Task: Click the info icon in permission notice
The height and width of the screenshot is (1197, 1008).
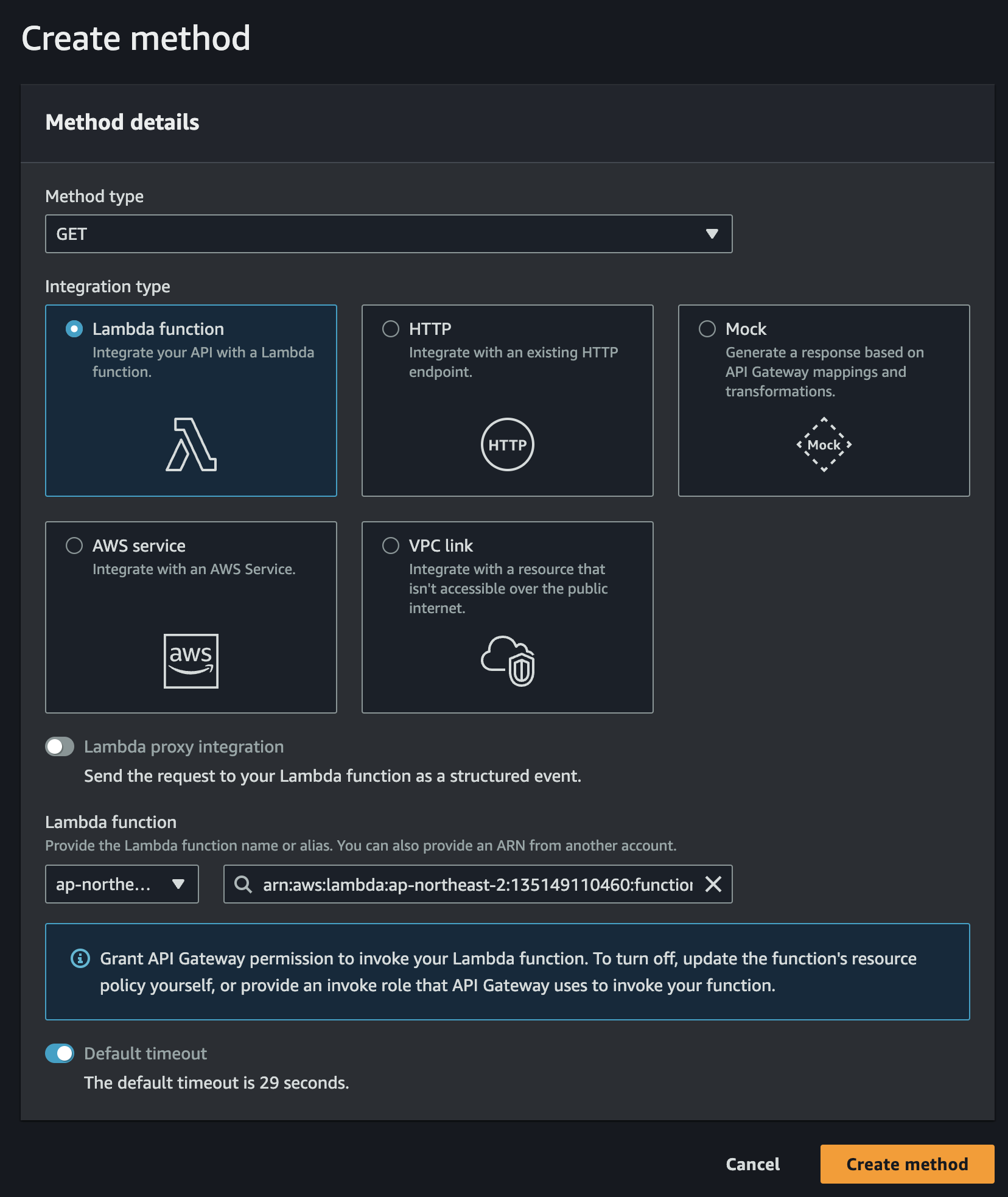Action: (80, 958)
